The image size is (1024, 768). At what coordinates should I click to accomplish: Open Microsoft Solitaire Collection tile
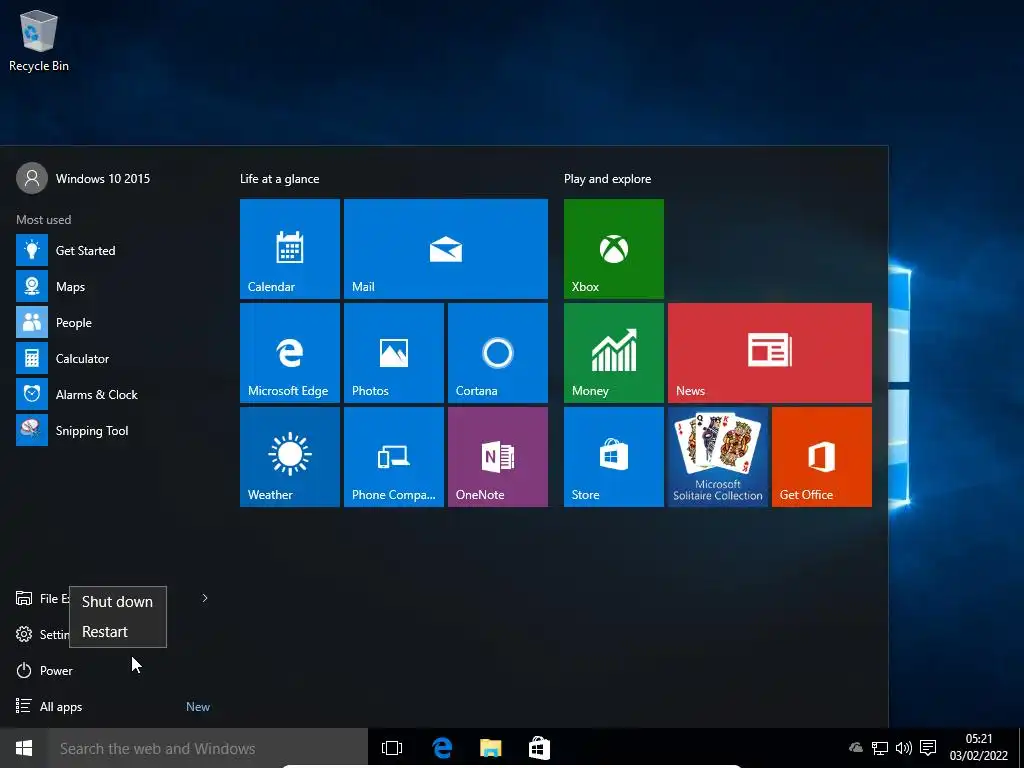point(718,456)
